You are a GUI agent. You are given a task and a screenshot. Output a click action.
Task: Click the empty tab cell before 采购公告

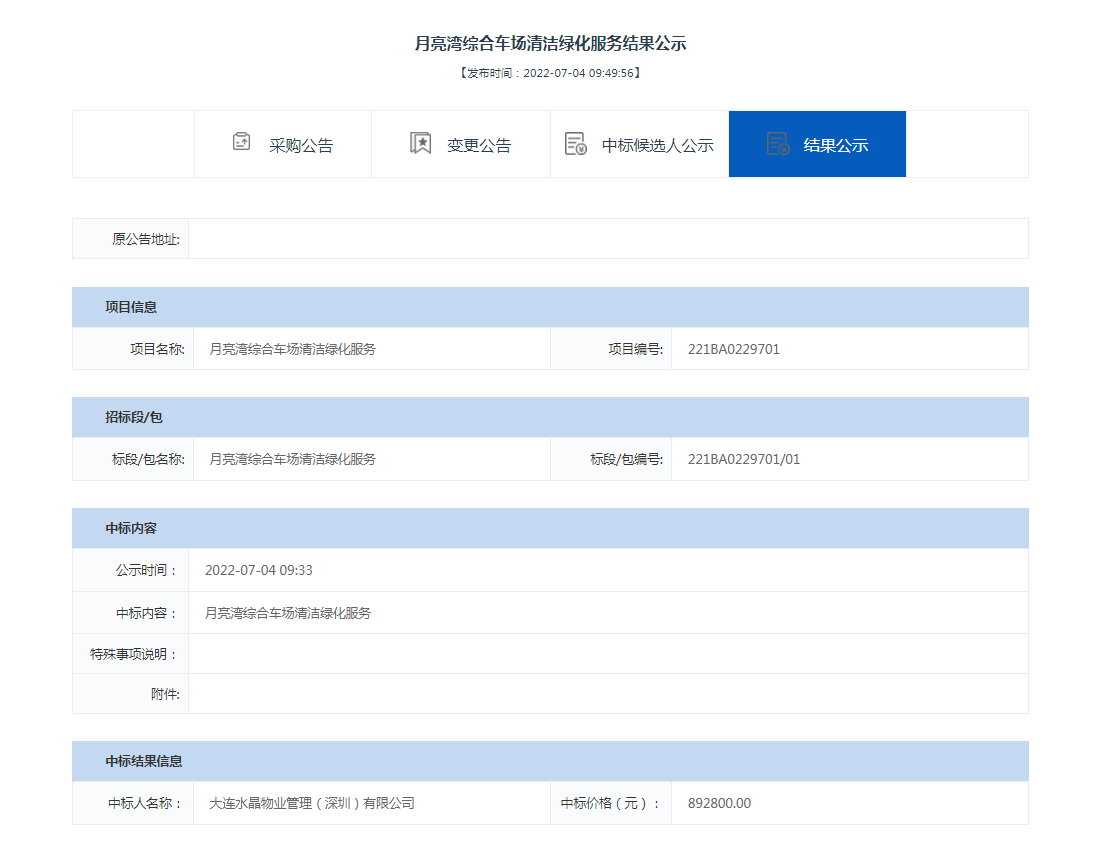[x=133, y=144]
